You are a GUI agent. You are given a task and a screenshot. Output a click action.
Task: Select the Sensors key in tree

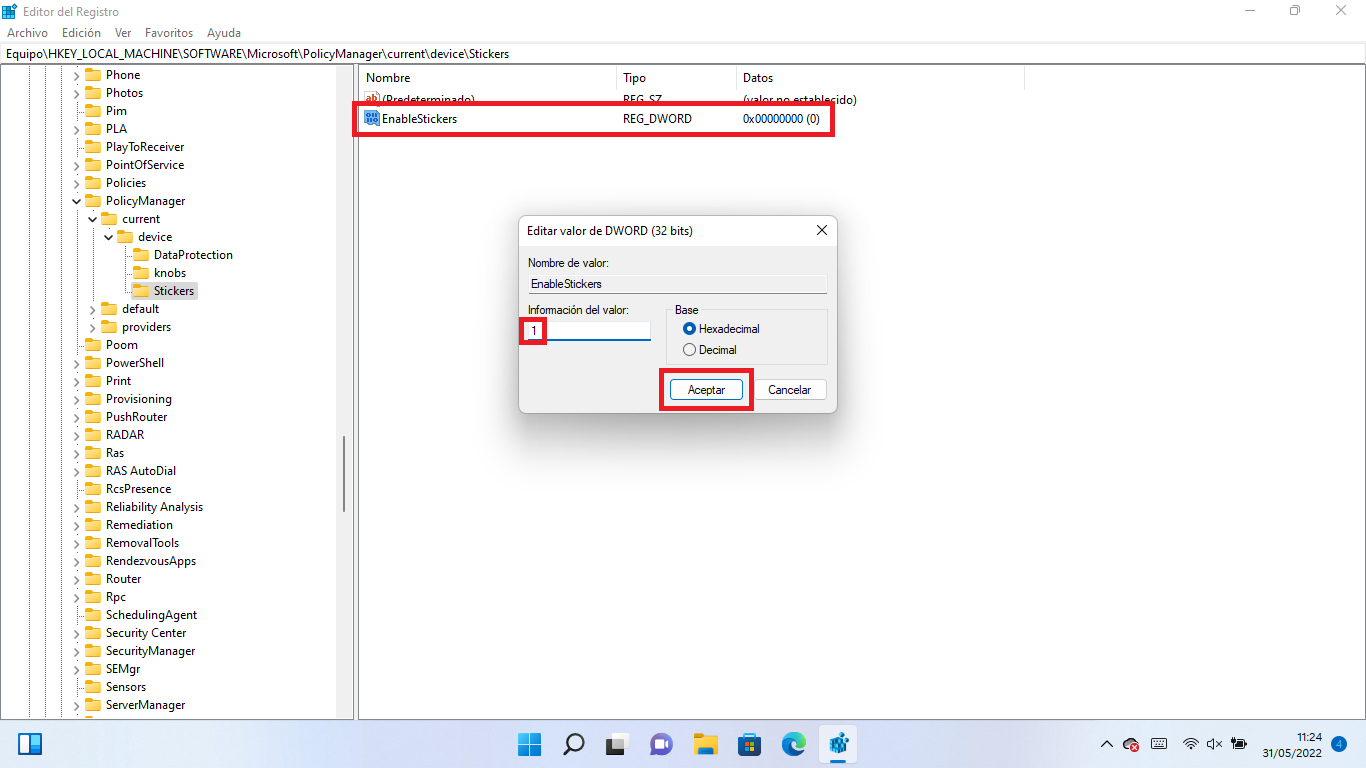(x=126, y=687)
